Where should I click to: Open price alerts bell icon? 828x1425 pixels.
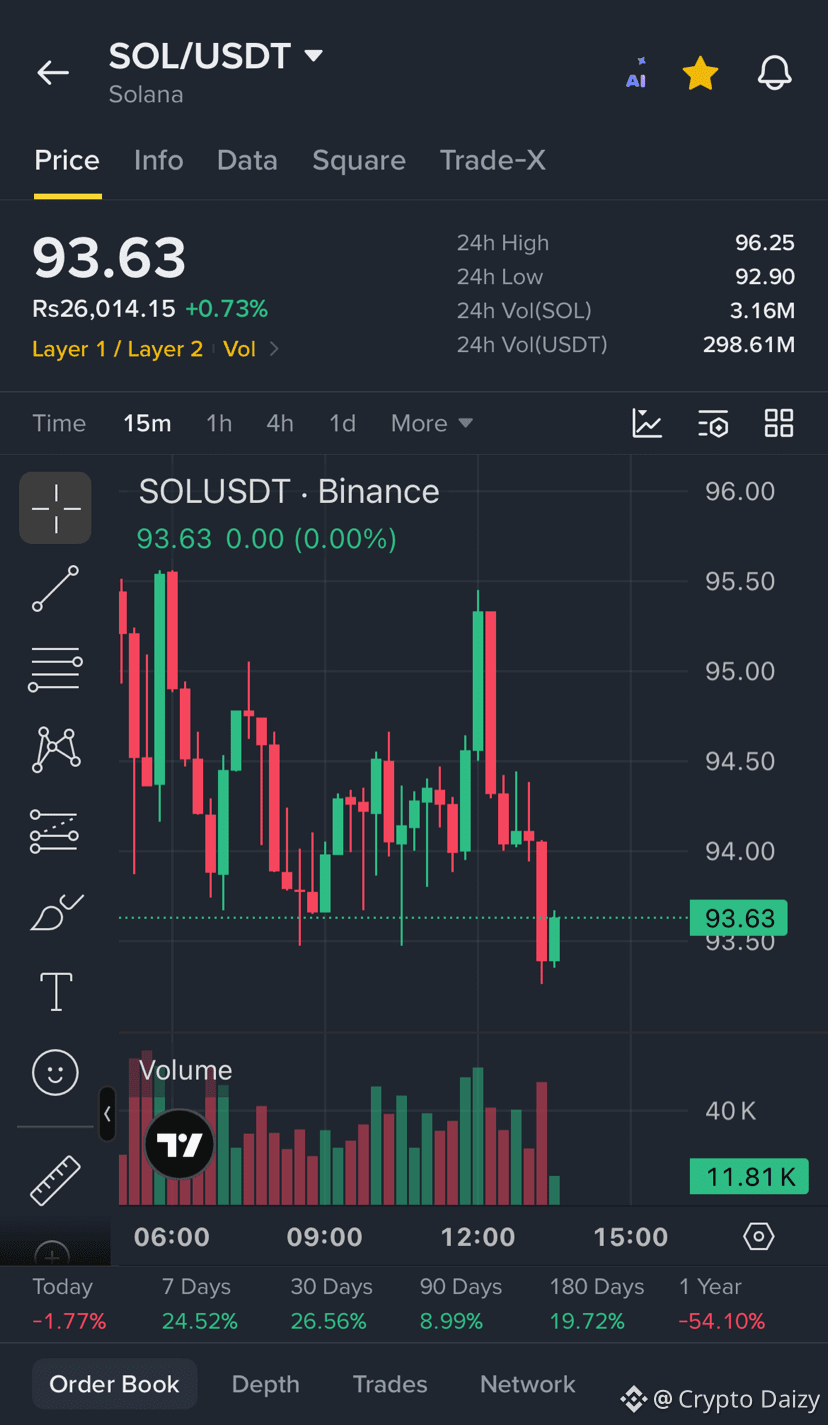click(775, 73)
